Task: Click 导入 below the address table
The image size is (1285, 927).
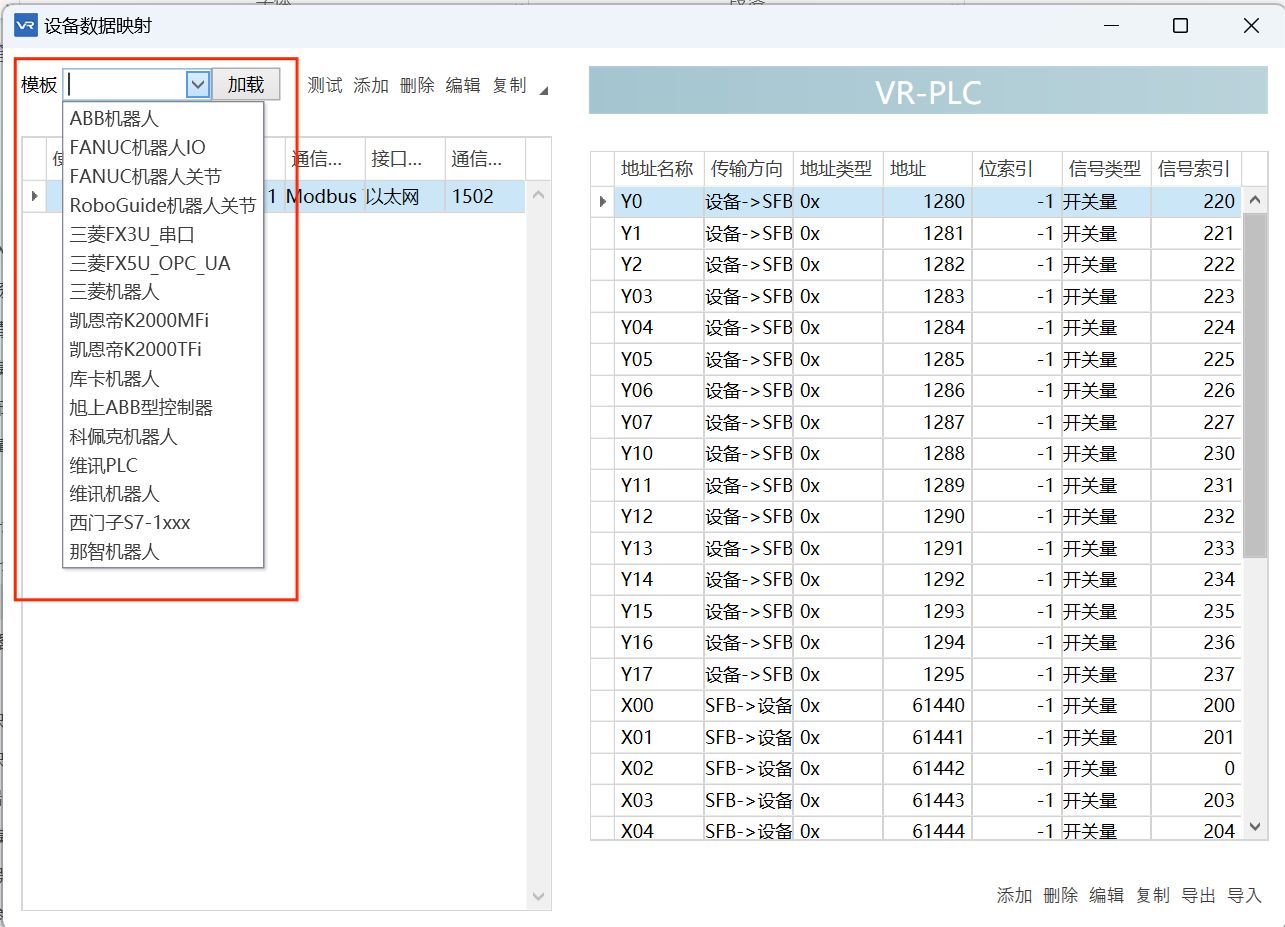Action: (1244, 896)
